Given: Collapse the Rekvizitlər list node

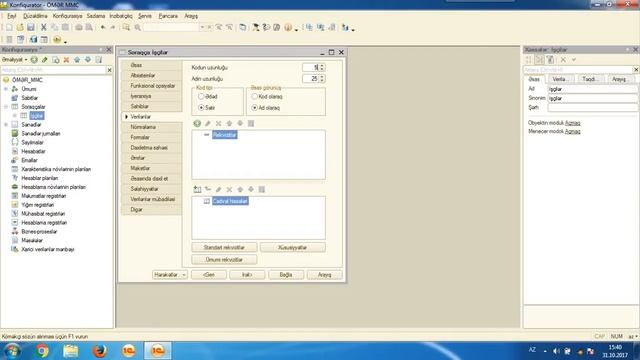Looking at the screenshot, I should pos(207,135).
